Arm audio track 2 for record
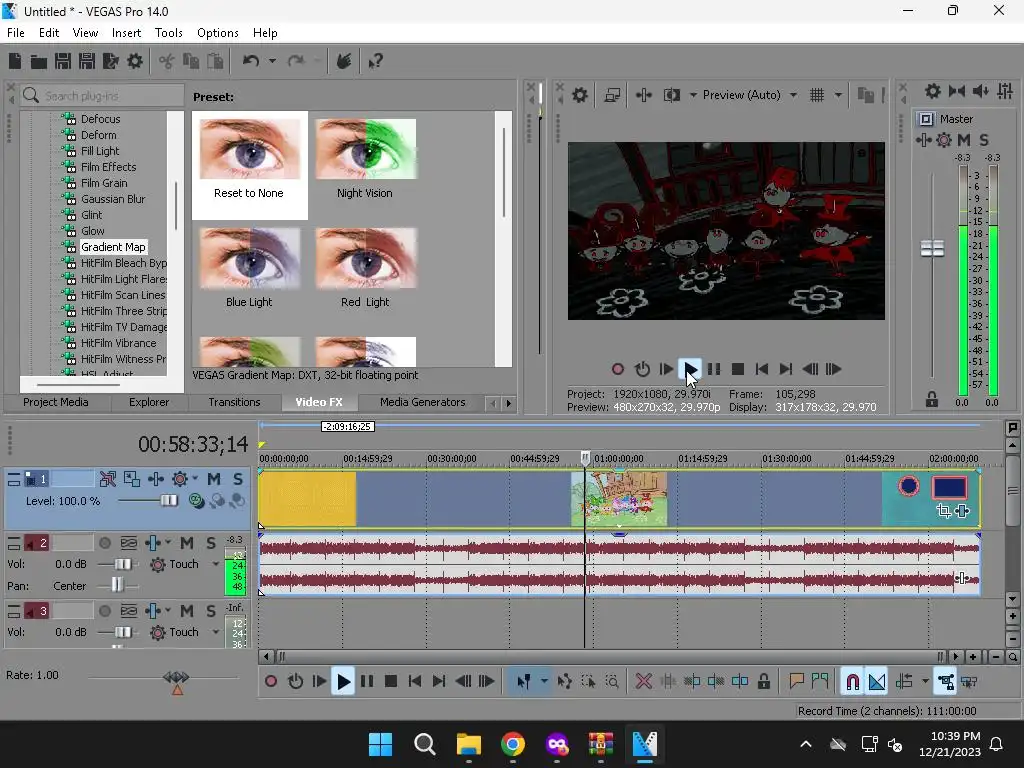 [104, 543]
